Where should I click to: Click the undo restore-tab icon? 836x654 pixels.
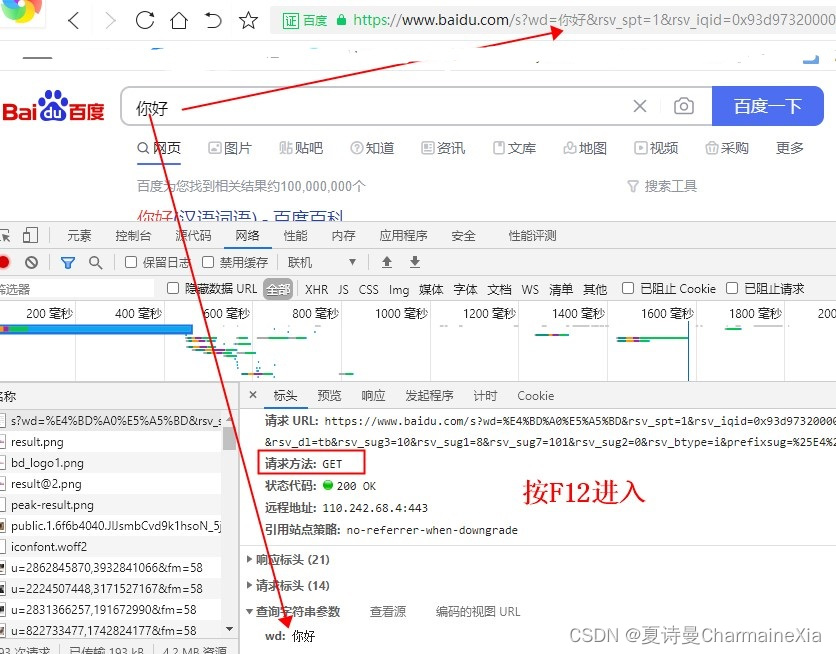point(213,20)
